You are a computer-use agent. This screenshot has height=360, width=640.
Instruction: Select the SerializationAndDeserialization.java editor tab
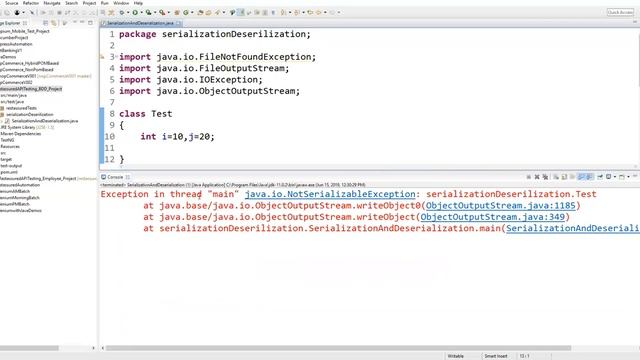click(x=140, y=23)
